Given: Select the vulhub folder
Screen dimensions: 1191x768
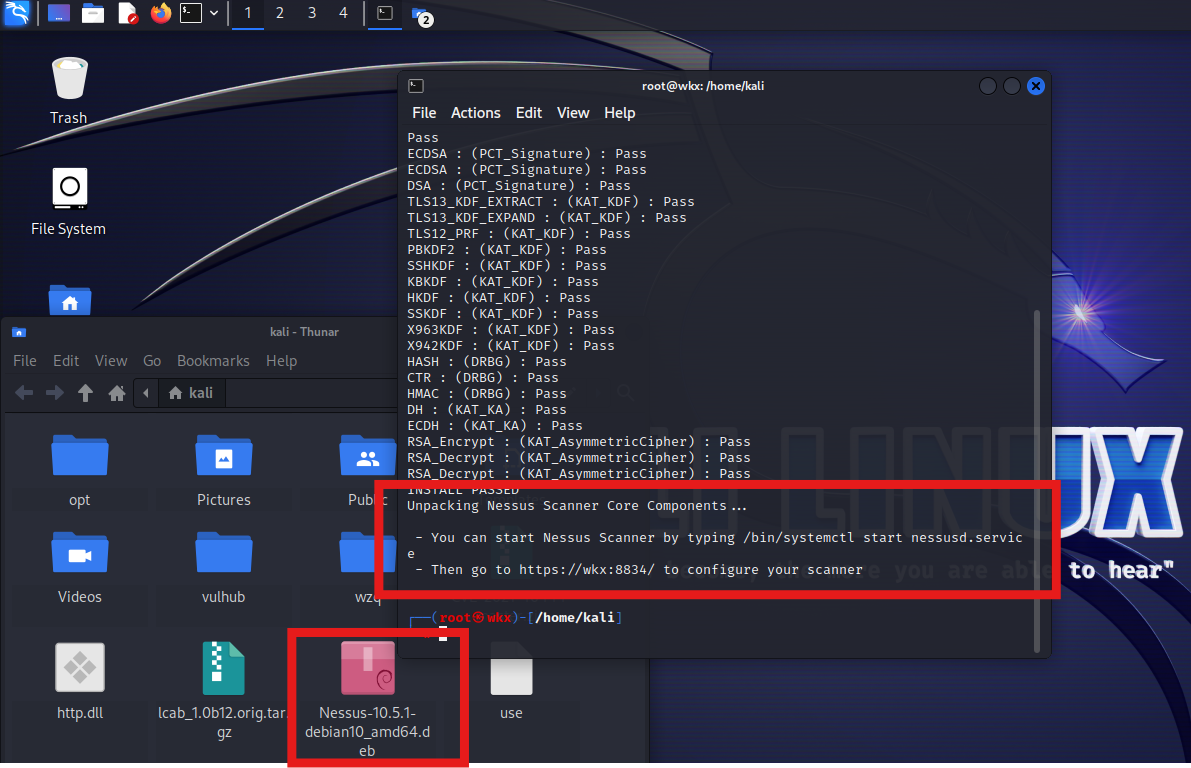Looking at the screenshot, I should (223, 568).
